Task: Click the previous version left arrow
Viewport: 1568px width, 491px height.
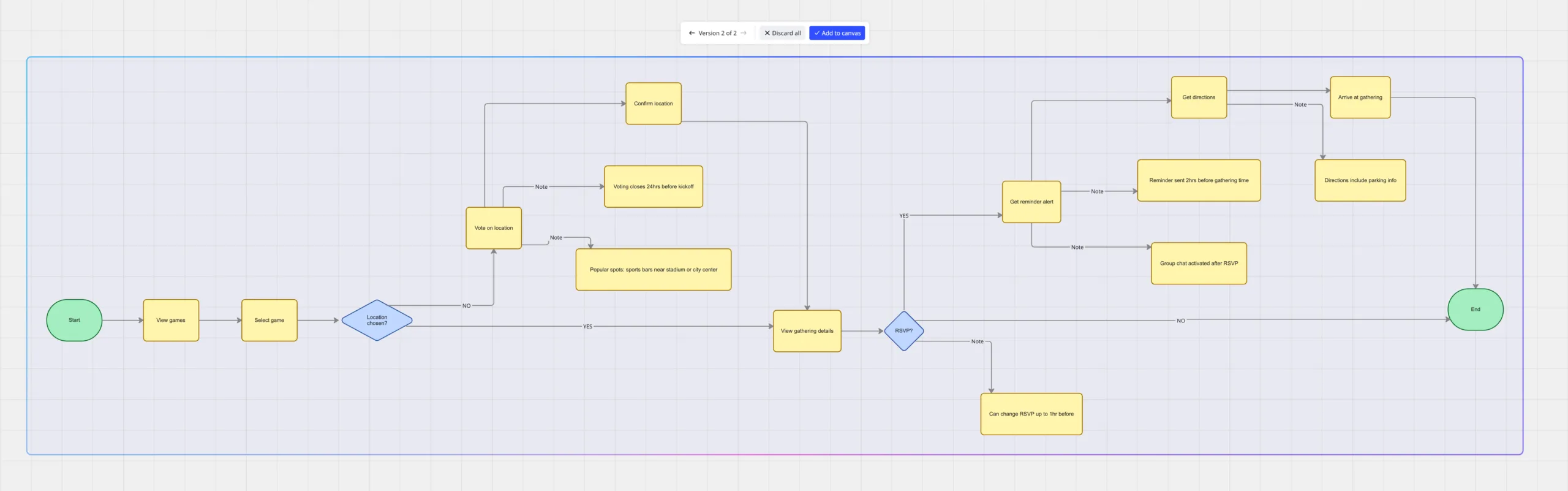Action: (692, 33)
